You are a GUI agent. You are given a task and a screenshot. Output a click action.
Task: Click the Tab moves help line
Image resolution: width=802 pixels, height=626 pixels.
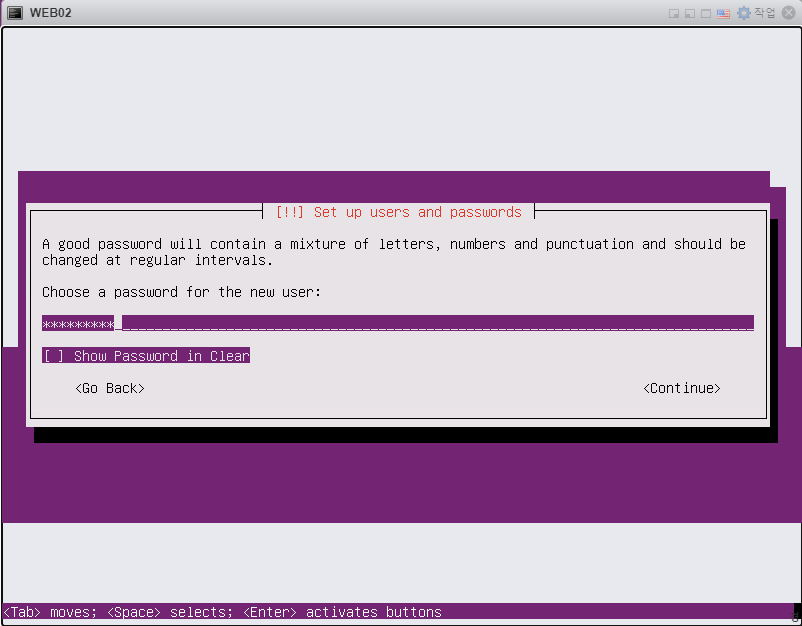click(x=222, y=612)
